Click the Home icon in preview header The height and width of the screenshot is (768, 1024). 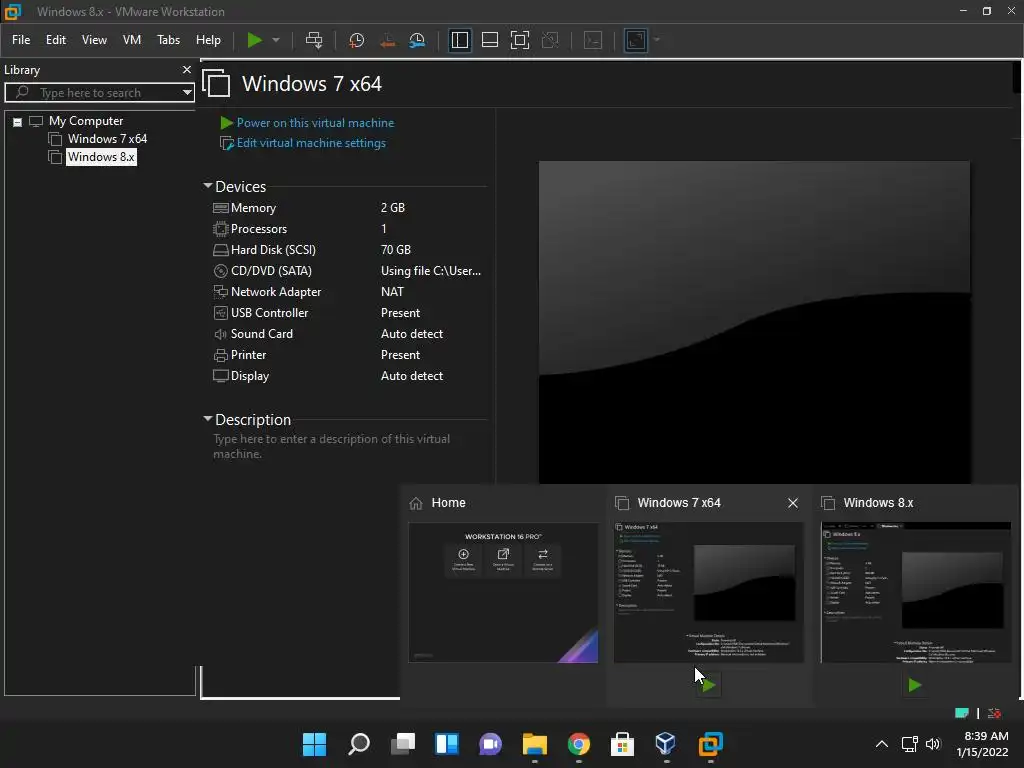pos(416,503)
